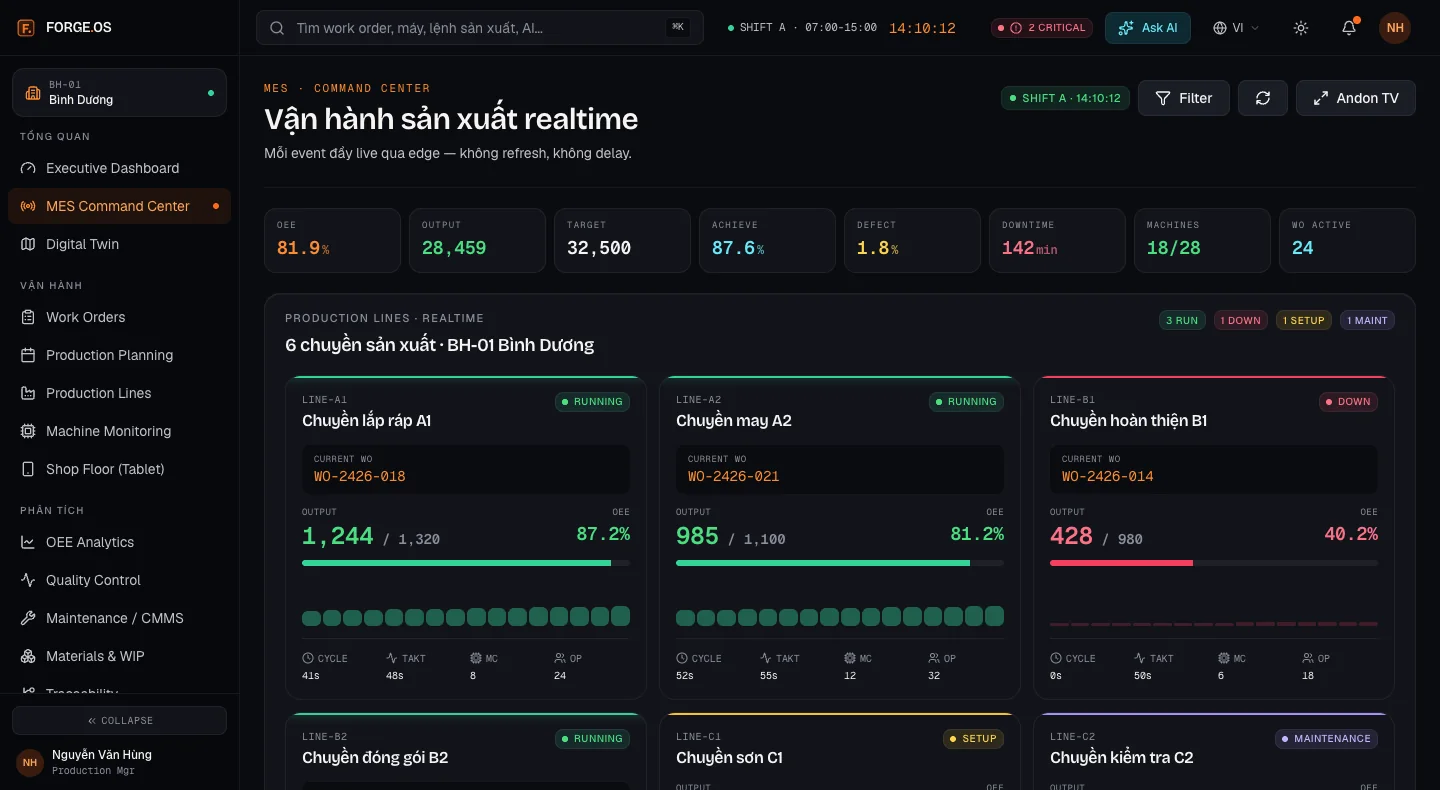Open the Digital Twin sidebar item
Screen dimensions: 1440x790
119,244
